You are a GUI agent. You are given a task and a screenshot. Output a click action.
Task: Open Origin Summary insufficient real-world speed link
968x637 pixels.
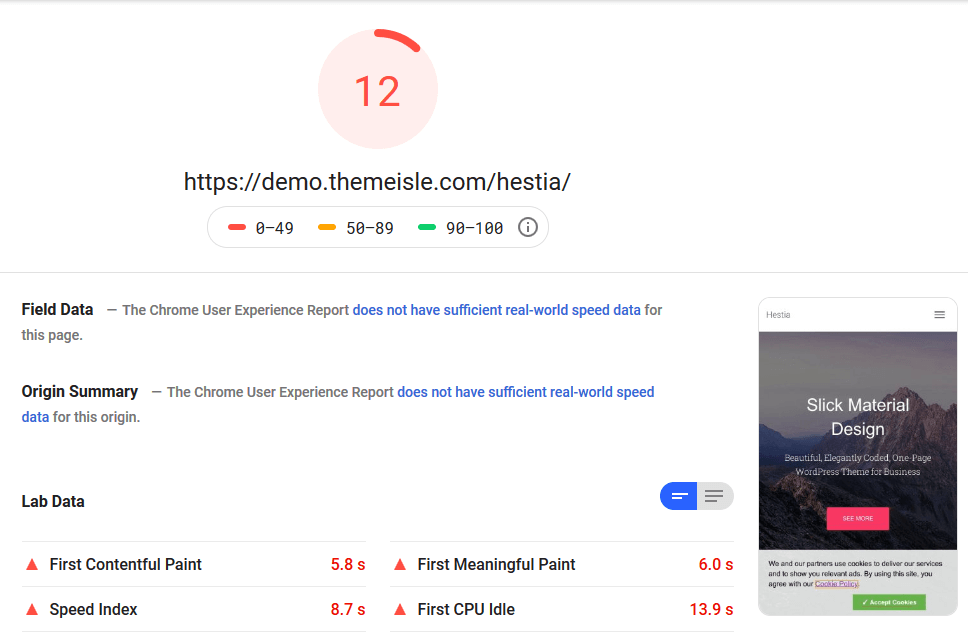click(525, 392)
